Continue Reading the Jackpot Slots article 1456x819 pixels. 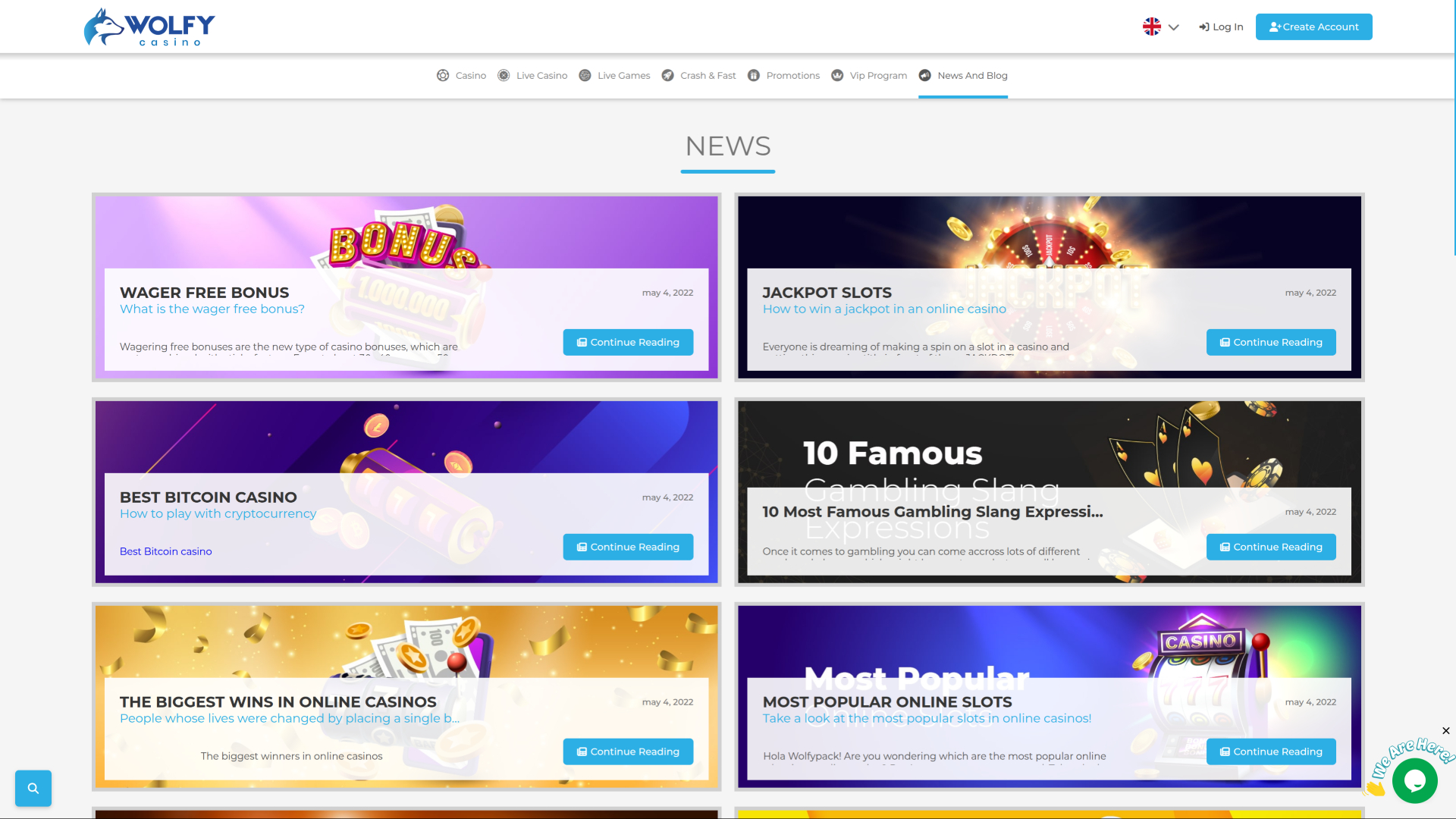point(1271,342)
